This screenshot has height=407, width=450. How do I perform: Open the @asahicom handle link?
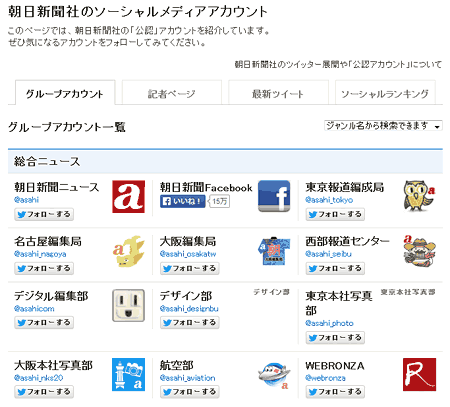click(34, 308)
